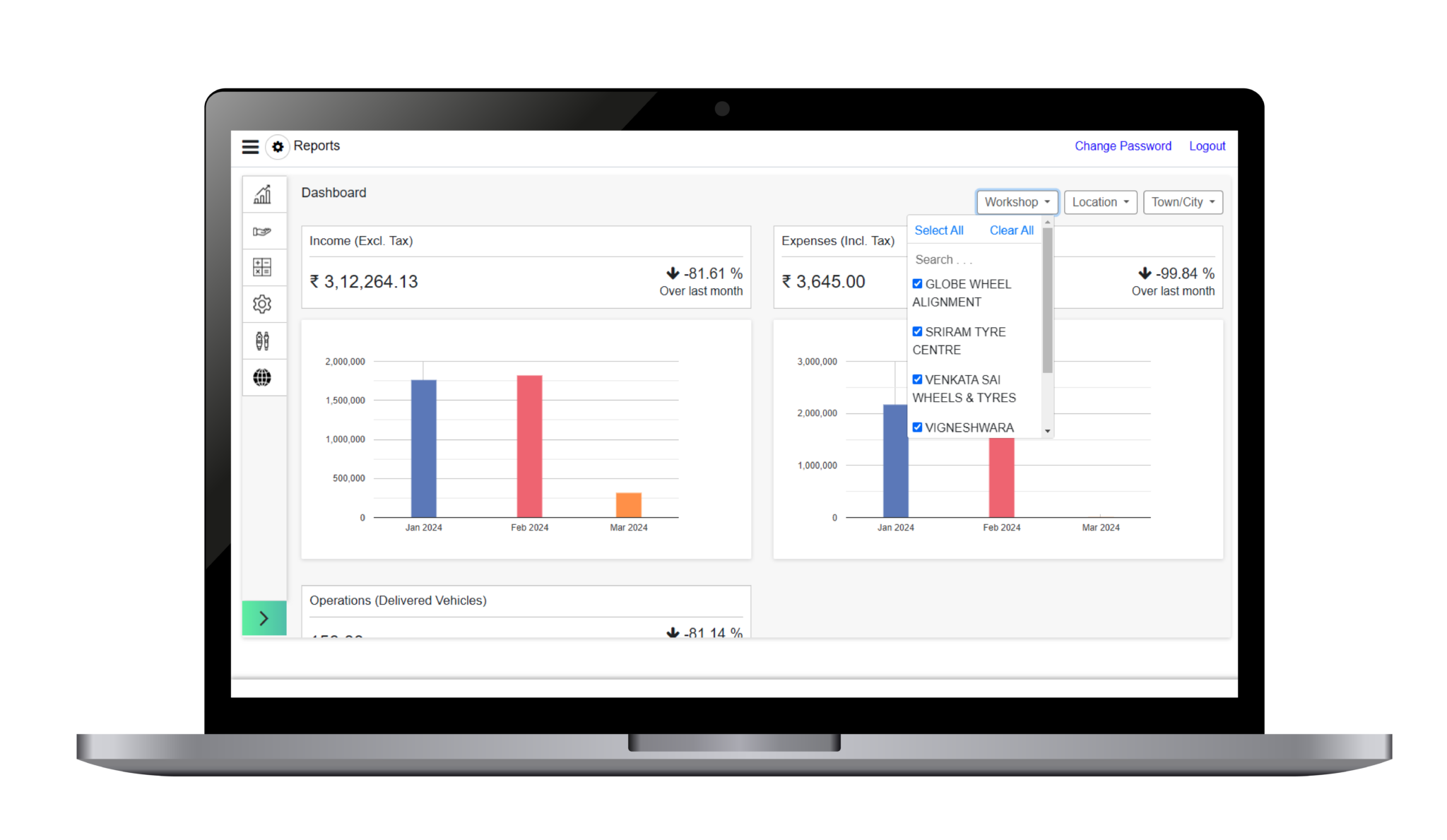Select Clear All in workshop filter
Image resolution: width=1447 pixels, height=840 pixels.
coord(1011,230)
